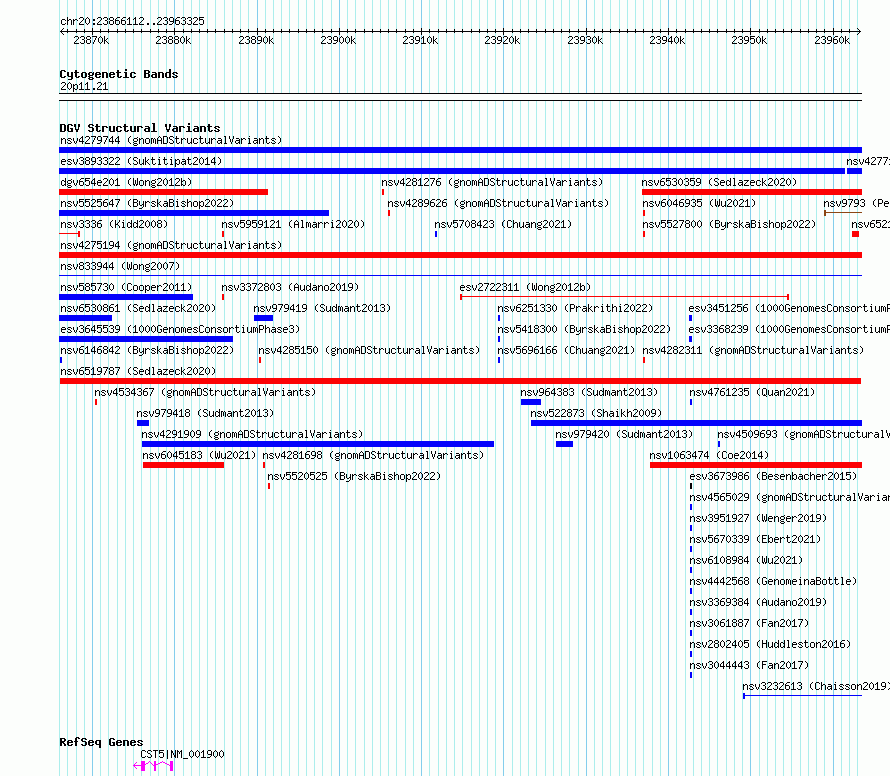Screen dimensions: 890x776
Task: Select nsv5520525 (ByrskaBishop2022) label
Action: [x=354, y=476]
